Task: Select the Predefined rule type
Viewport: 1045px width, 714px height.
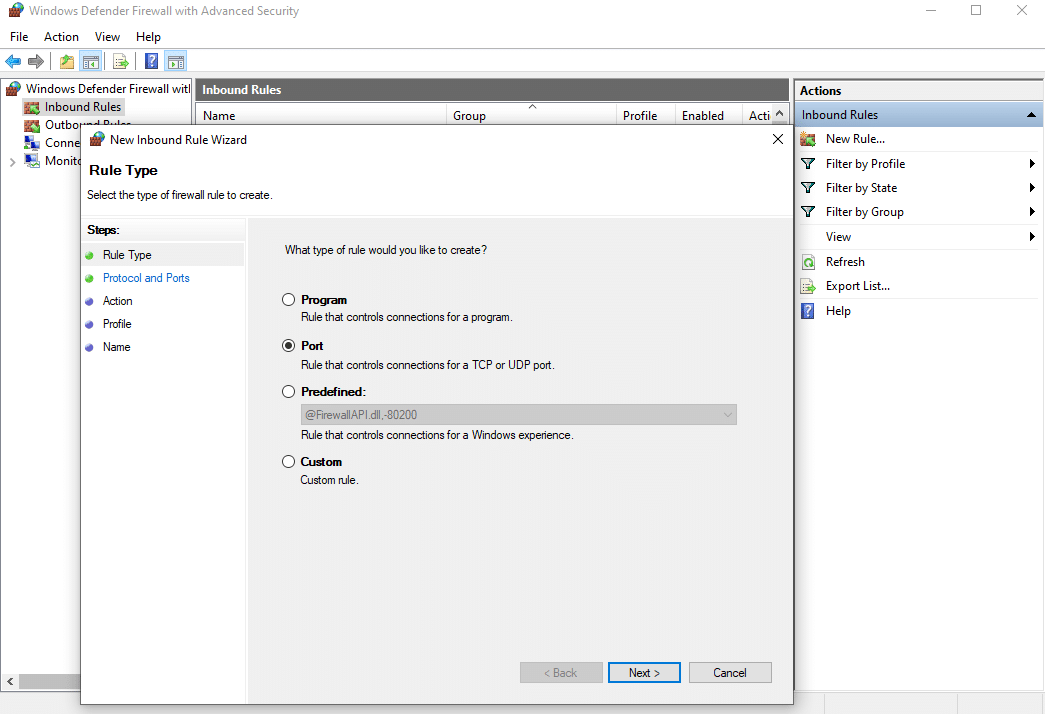Action: tap(289, 392)
